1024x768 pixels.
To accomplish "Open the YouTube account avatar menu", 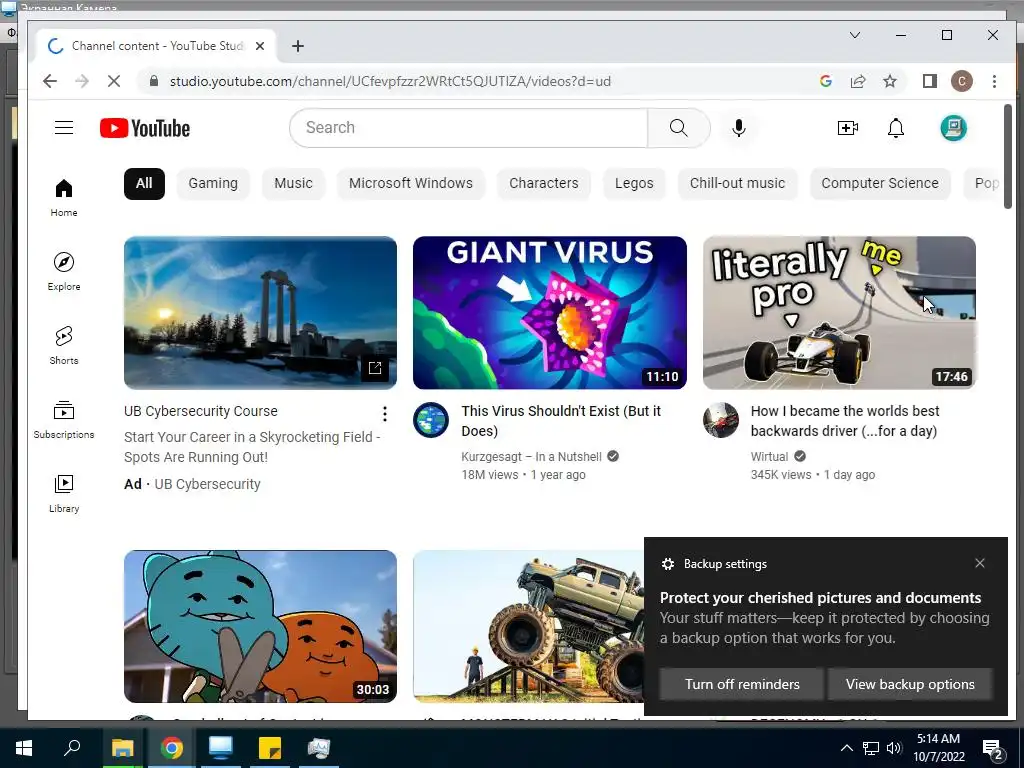I will tap(953, 128).
